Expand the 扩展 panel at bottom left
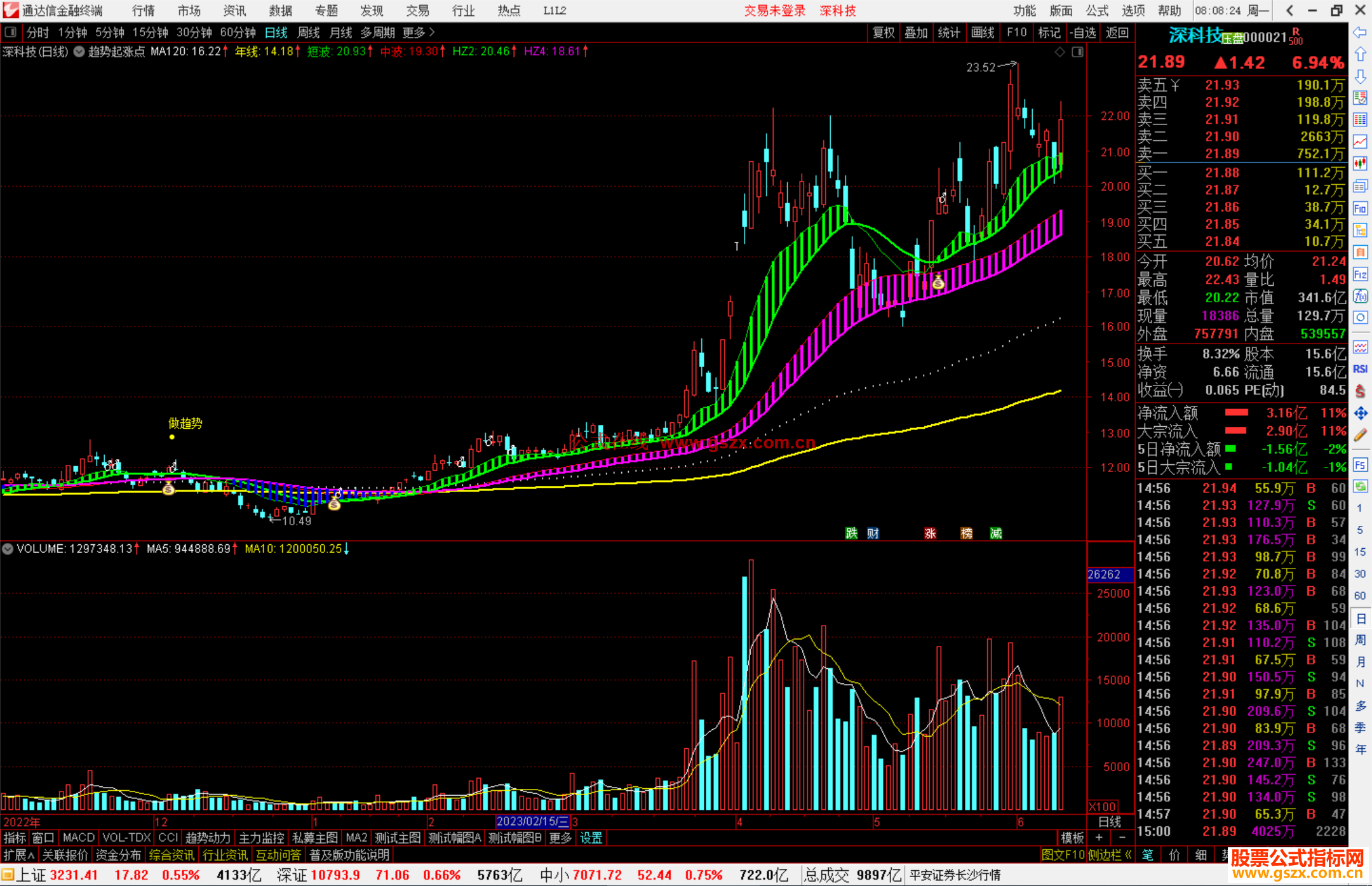The height and width of the screenshot is (886, 1372). coord(19,855)
